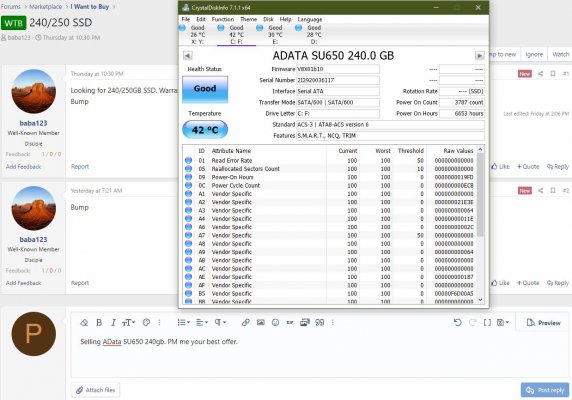Select the E: disk tab at 30 °C
The image size is (572, 400).
(x=275, y=35)
